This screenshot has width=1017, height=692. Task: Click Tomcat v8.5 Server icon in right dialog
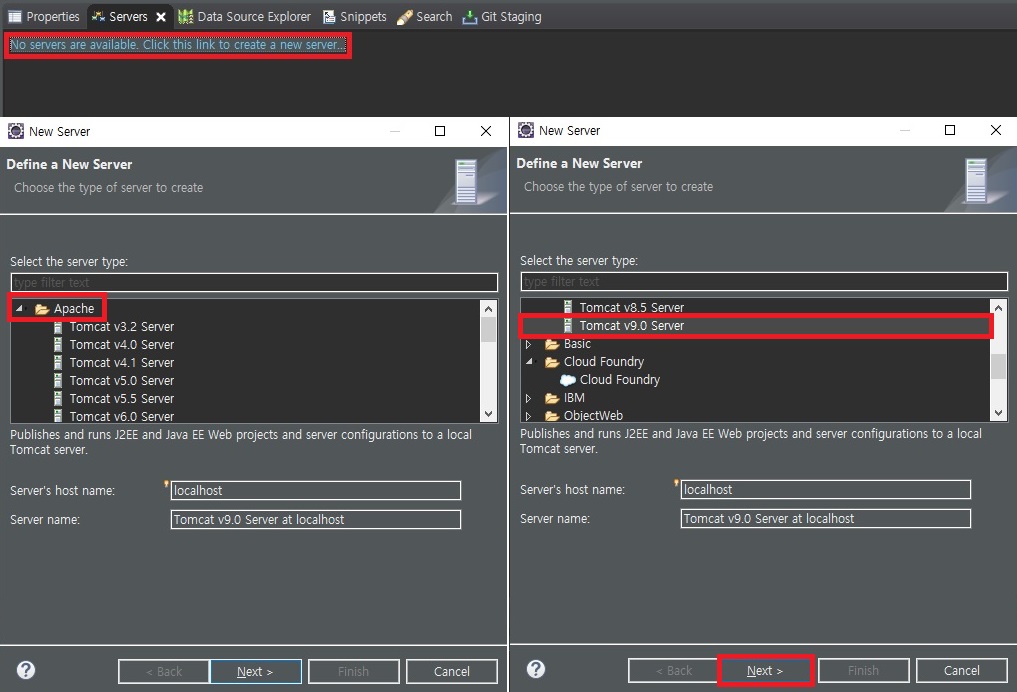(x=568, y=307)
